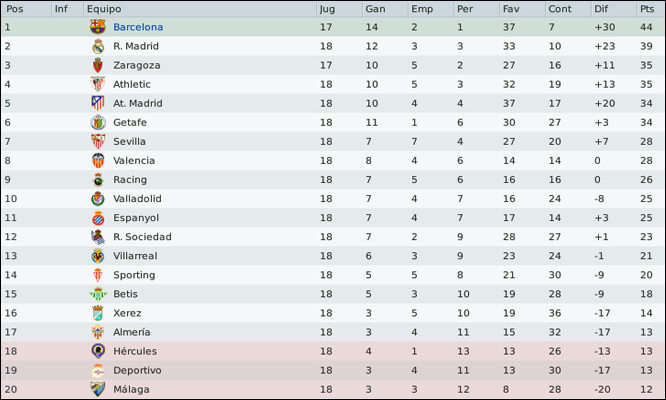Click the Espanyol team name
This screenshot has width=666, height=400.
(136, 218)
